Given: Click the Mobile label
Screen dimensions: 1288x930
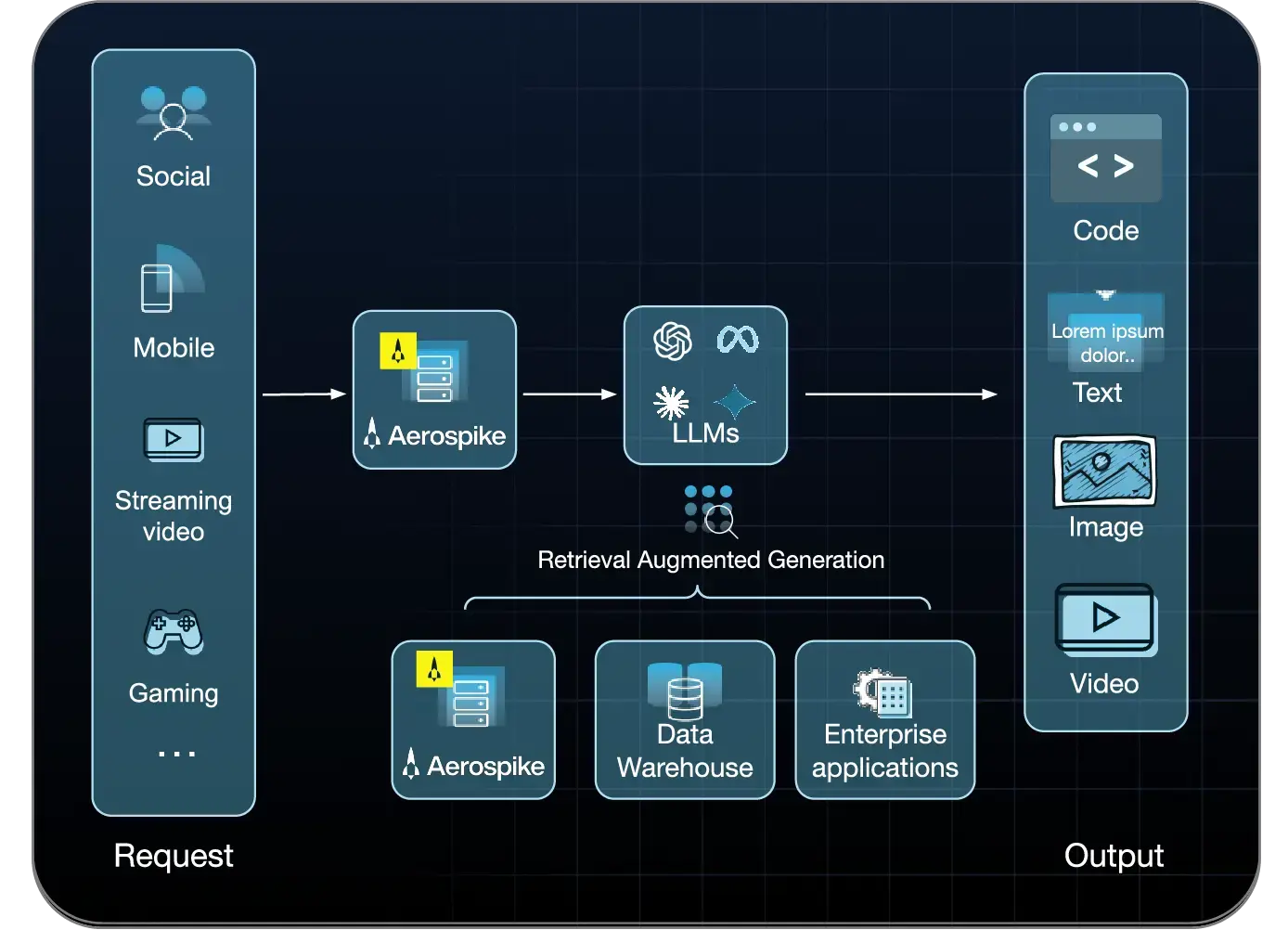Looking at the screenshot, I should point(174,348).
